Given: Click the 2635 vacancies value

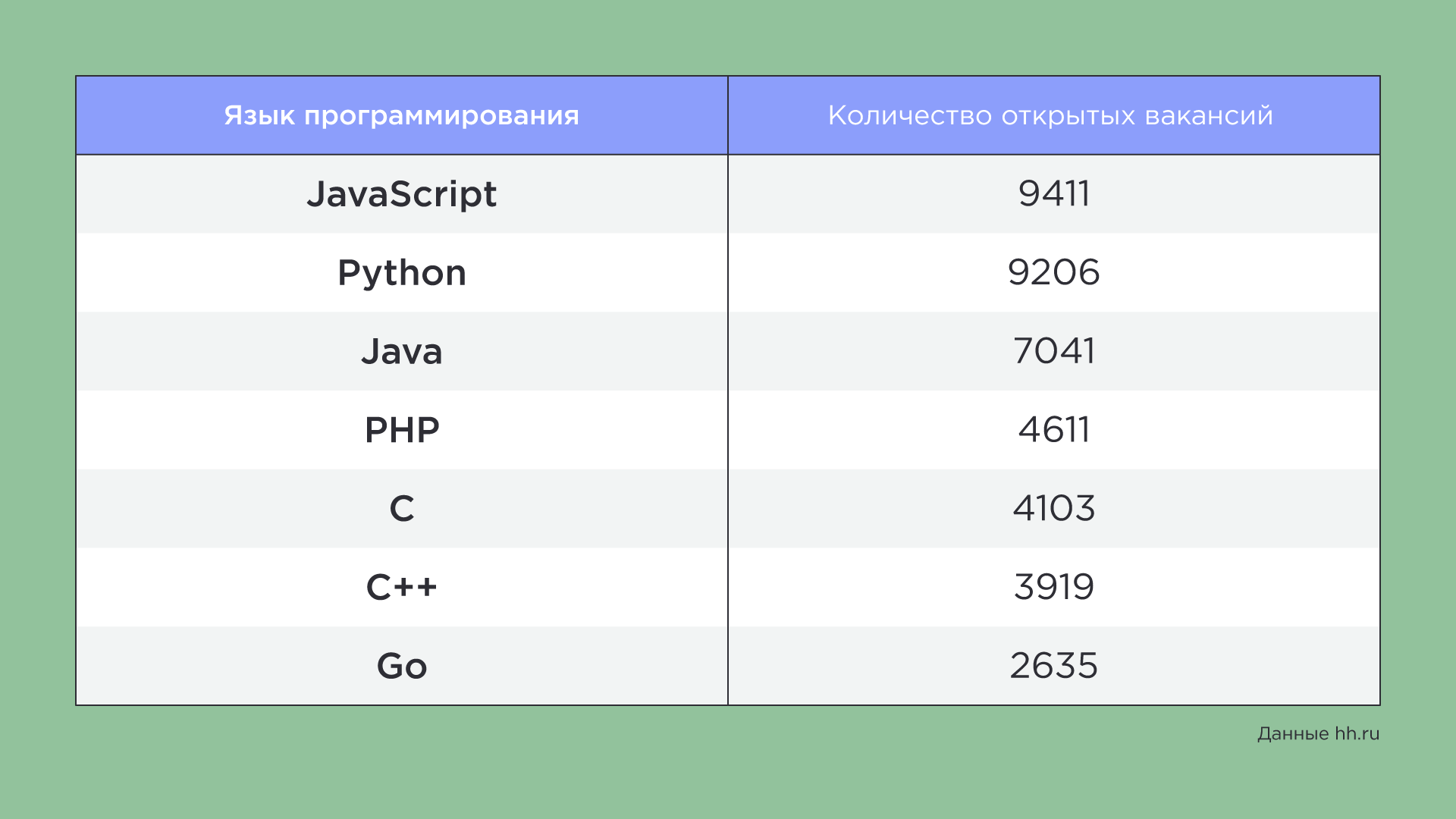Looking at the screenshot, I should coord(1053,666).
